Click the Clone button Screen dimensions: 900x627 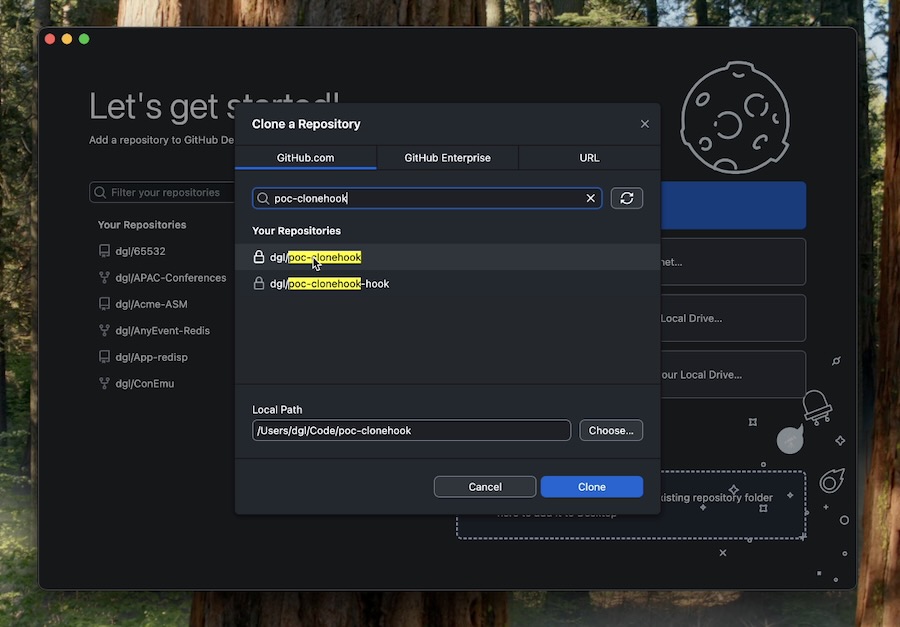(592, 487)
